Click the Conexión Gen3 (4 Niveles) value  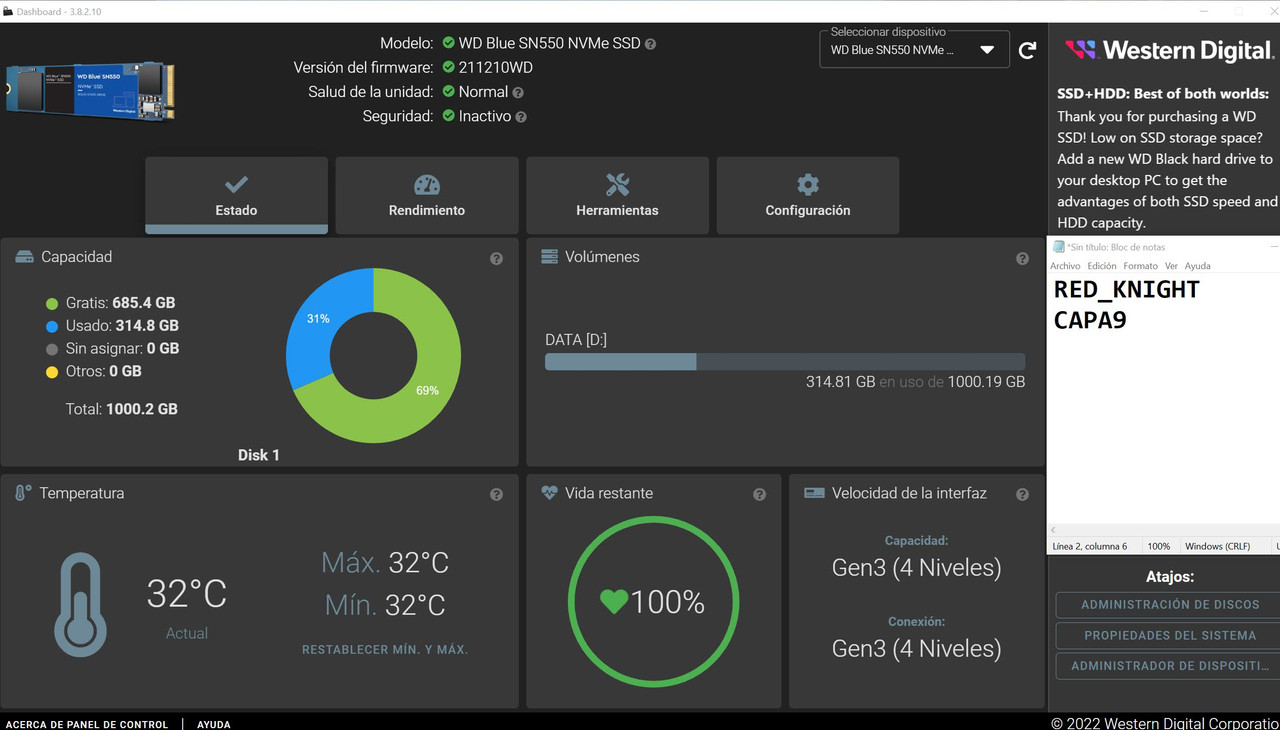point(916,649)
